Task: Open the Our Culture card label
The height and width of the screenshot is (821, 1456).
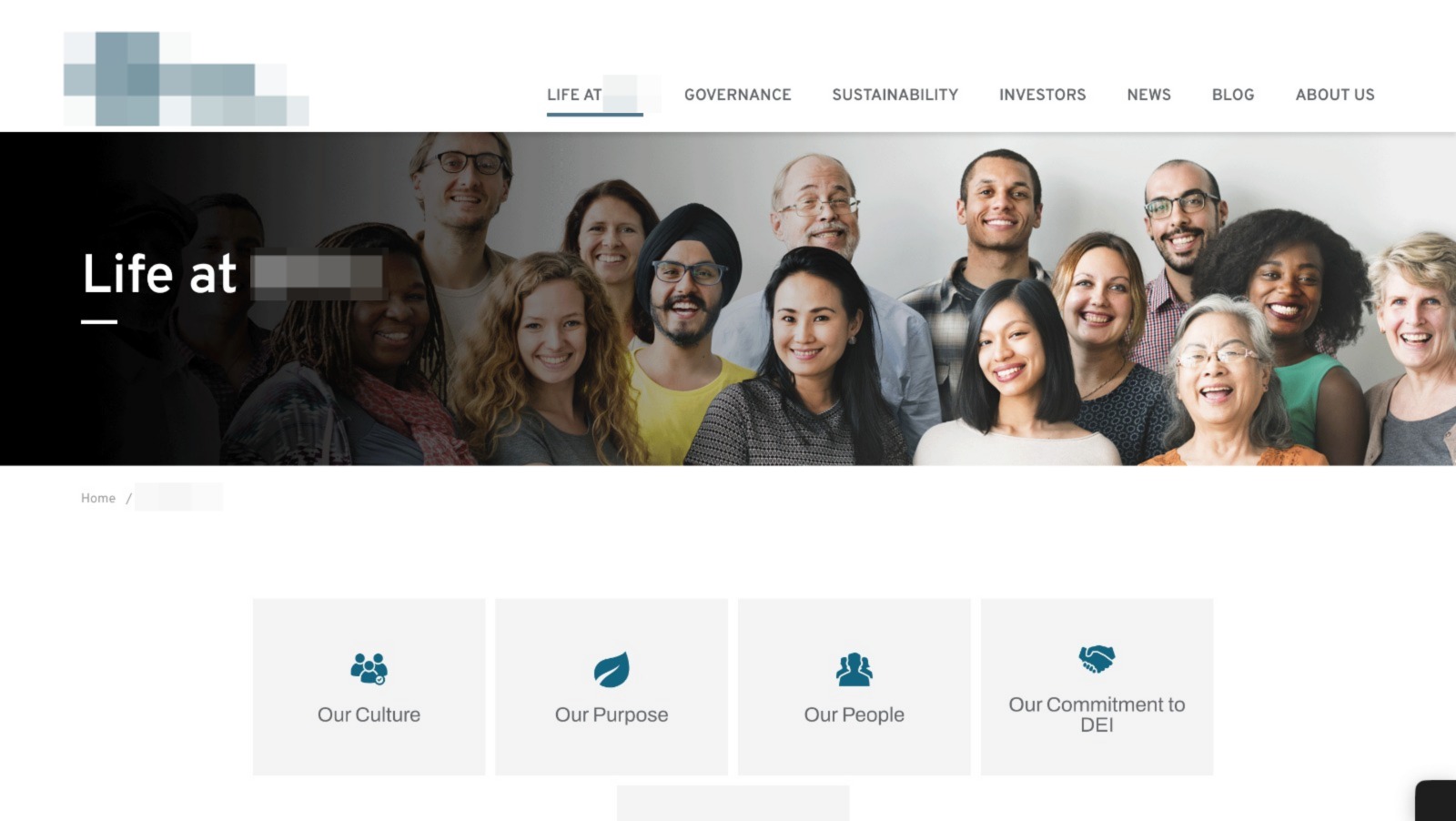Action: click(369, 715)
